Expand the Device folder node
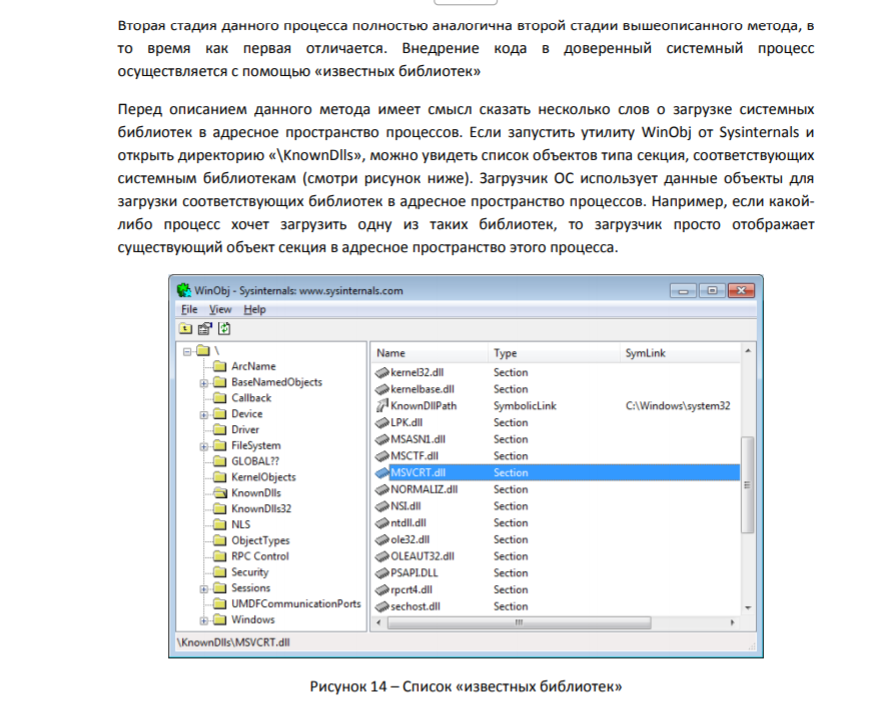 pos(204,415)
